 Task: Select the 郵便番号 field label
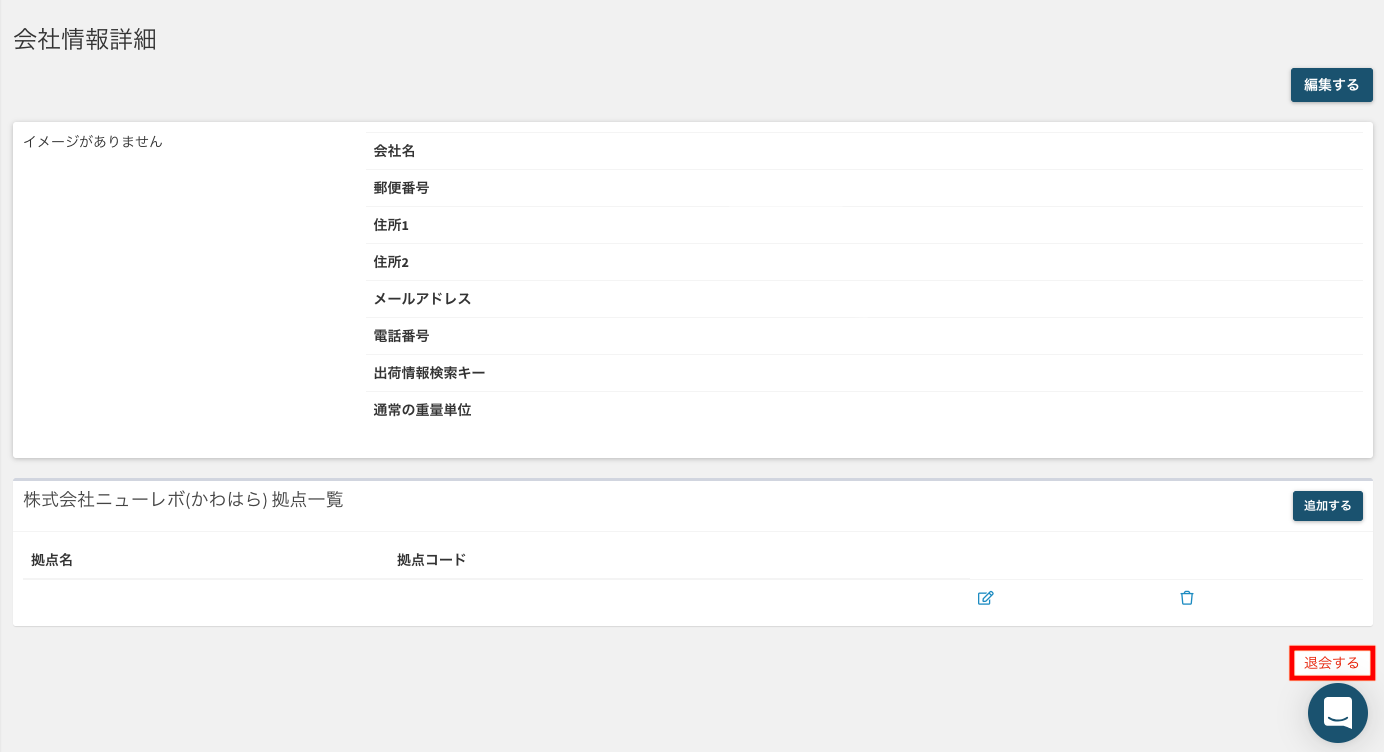401,188
